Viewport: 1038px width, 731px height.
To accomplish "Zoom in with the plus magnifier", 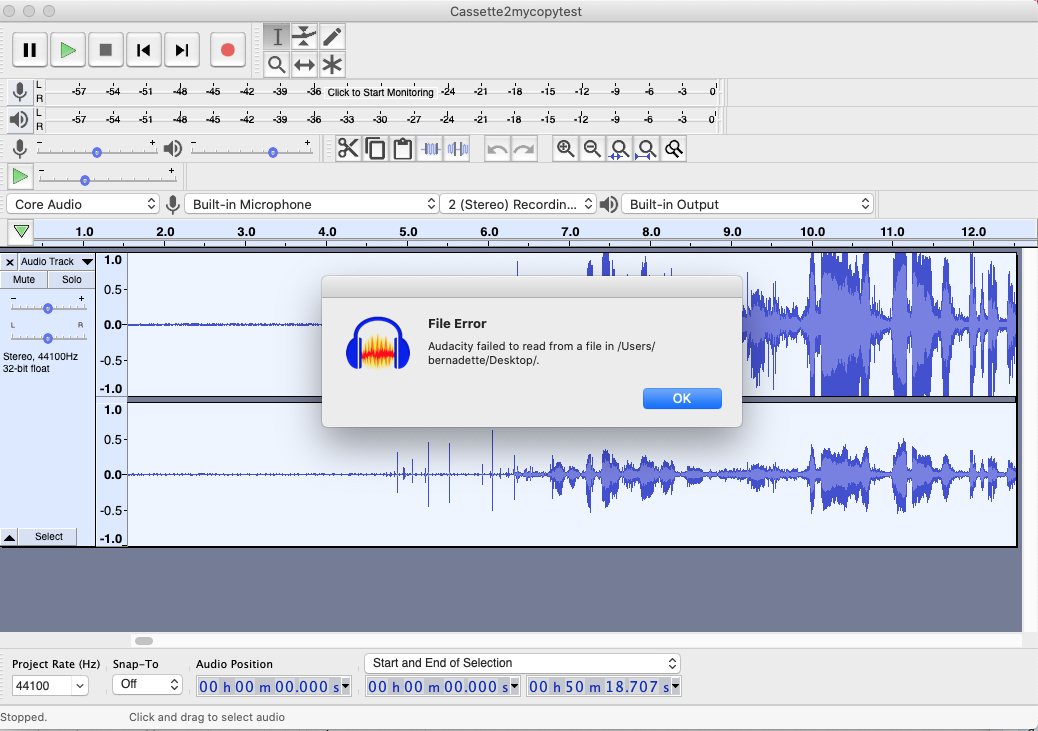I will pyautogui.click(x=565, y=149).
